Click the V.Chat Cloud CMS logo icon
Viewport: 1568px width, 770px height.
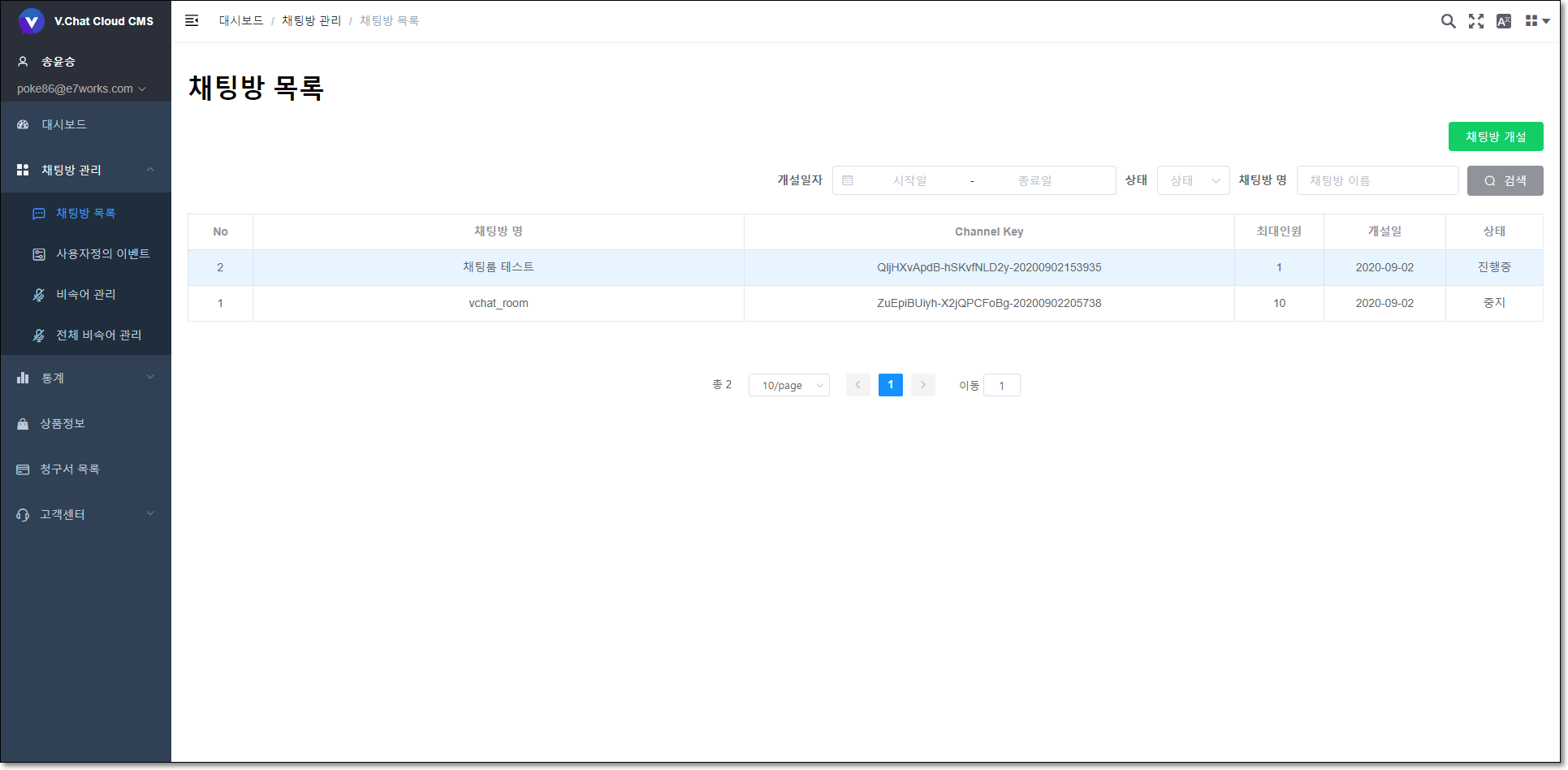click(x=32, y=21)
